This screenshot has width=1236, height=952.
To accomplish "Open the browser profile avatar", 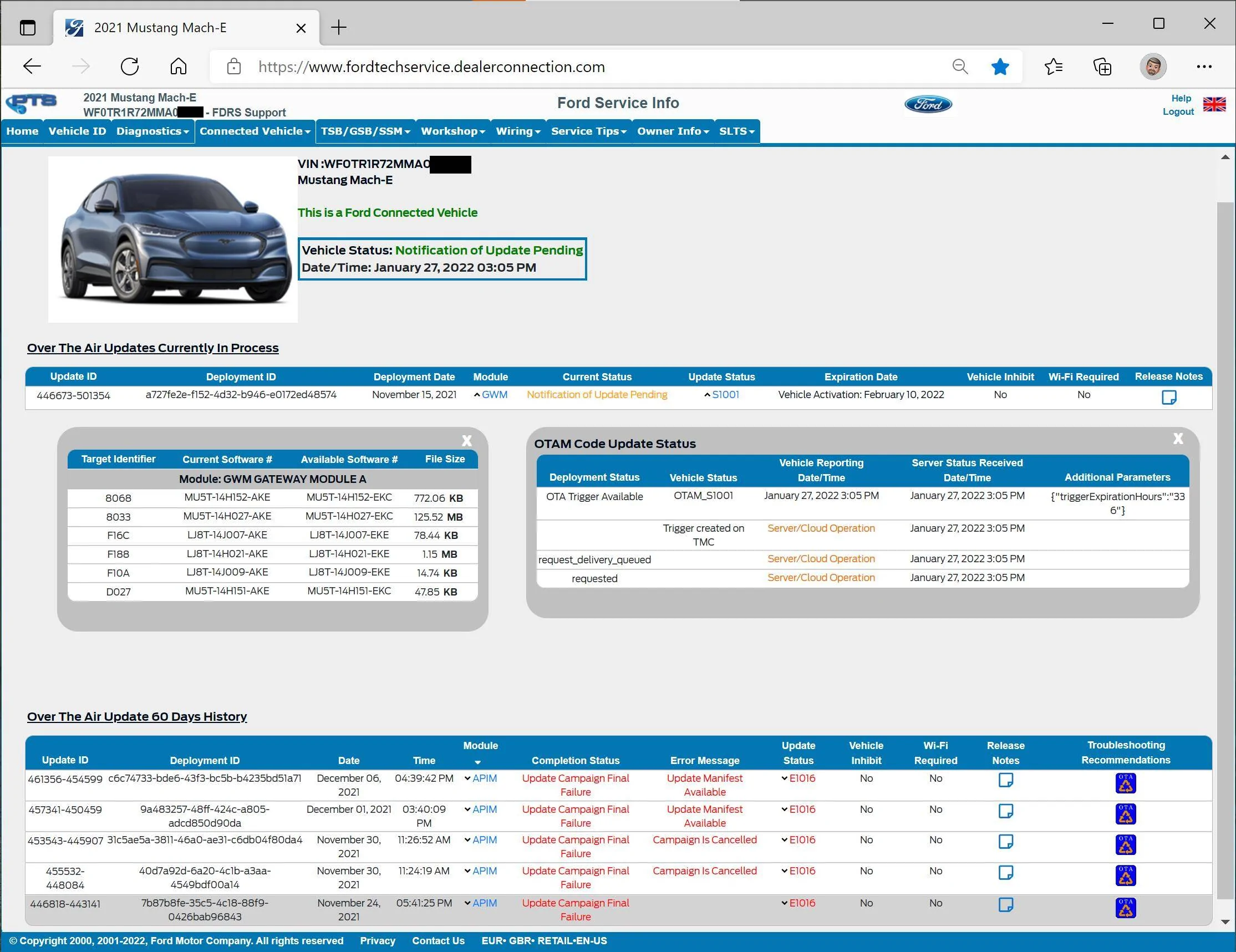I will pos(1153,67).
